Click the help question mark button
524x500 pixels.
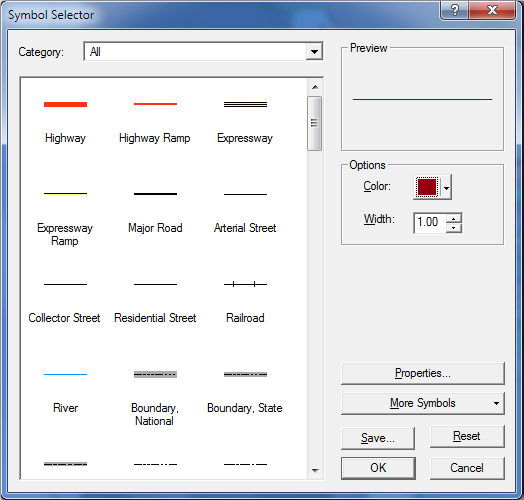[x=455, y=10]
